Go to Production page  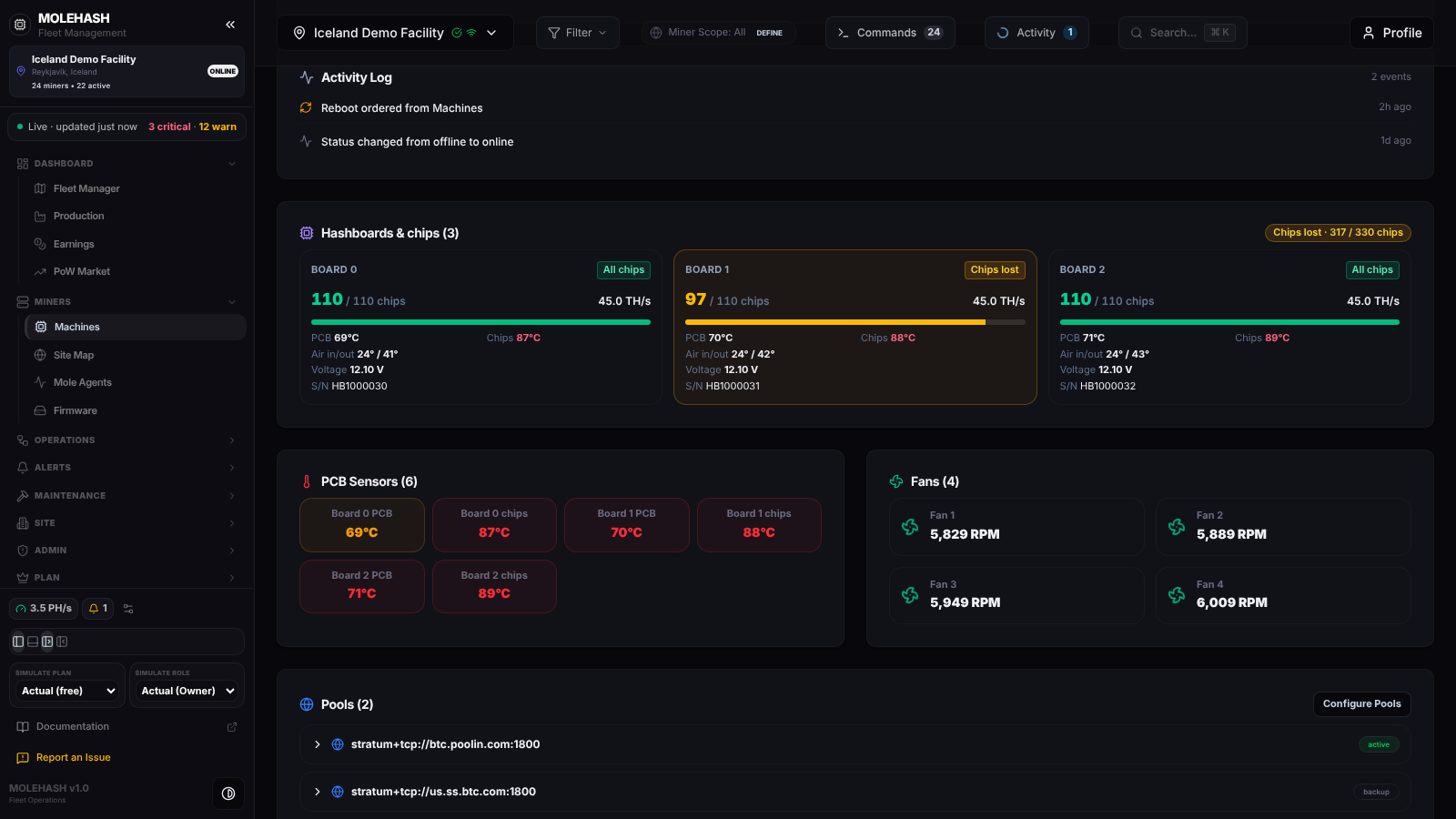135,217
